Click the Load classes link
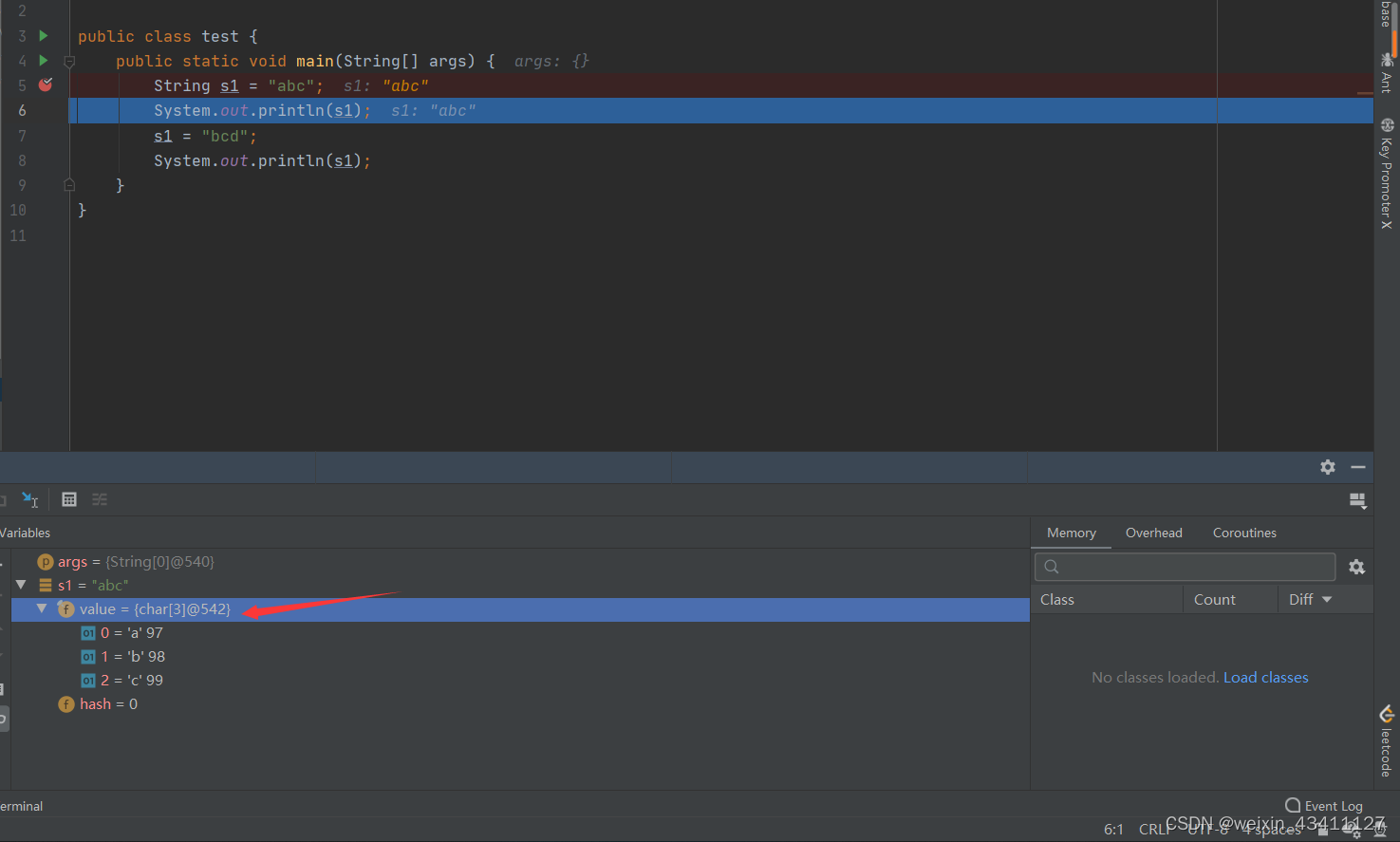This screenshot has height=842, width=1400. (x=1265, y=677)
